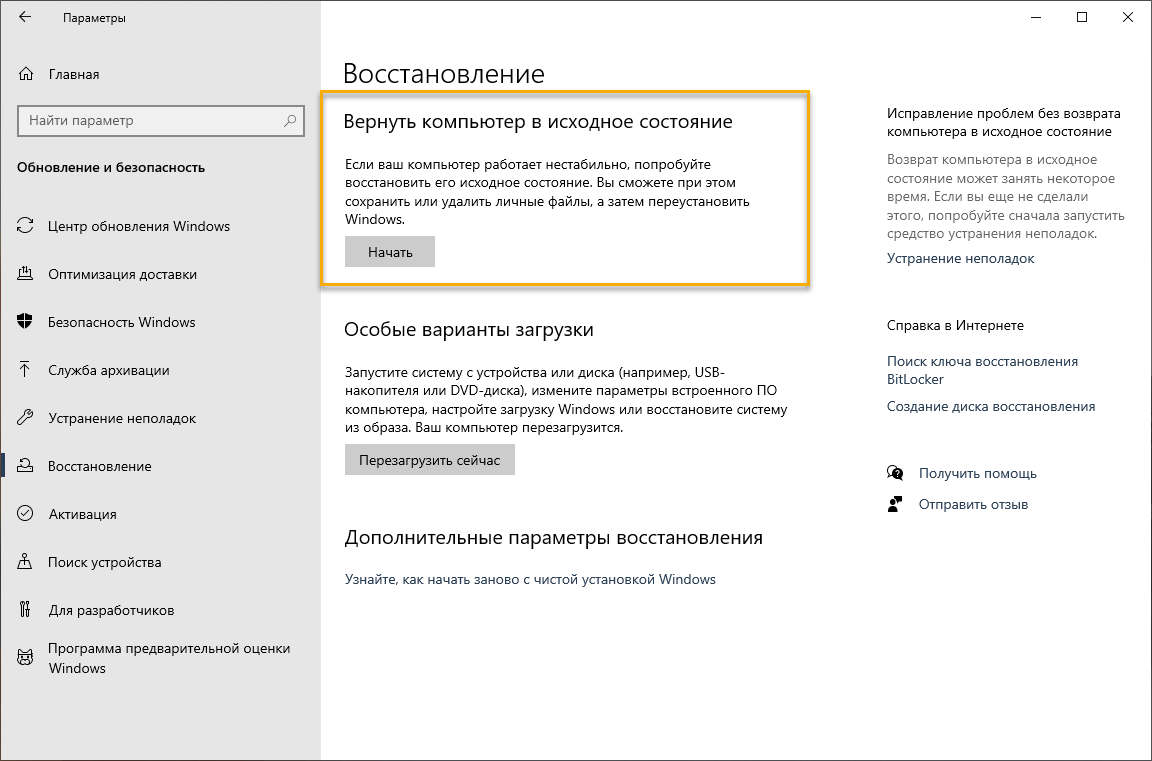Click the Главная home icon
This screenshot has height=761, width=1152.
26,74
